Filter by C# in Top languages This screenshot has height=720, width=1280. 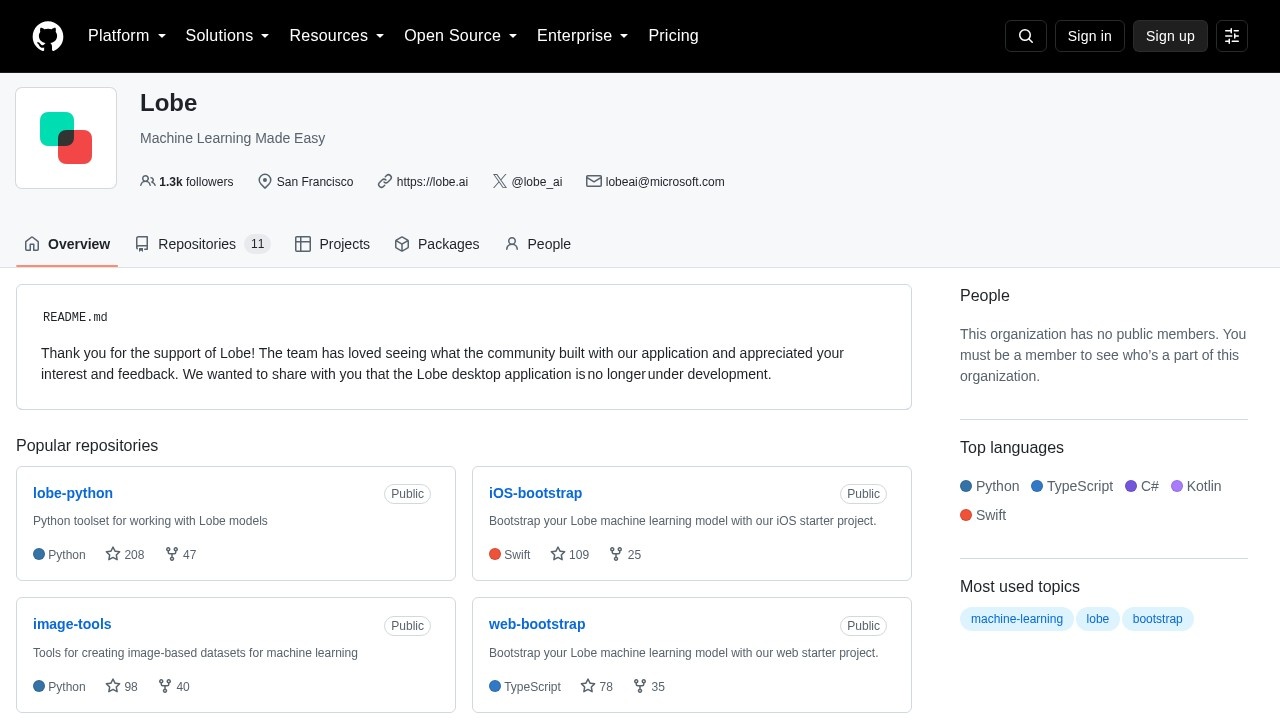tap(1142, 486)
